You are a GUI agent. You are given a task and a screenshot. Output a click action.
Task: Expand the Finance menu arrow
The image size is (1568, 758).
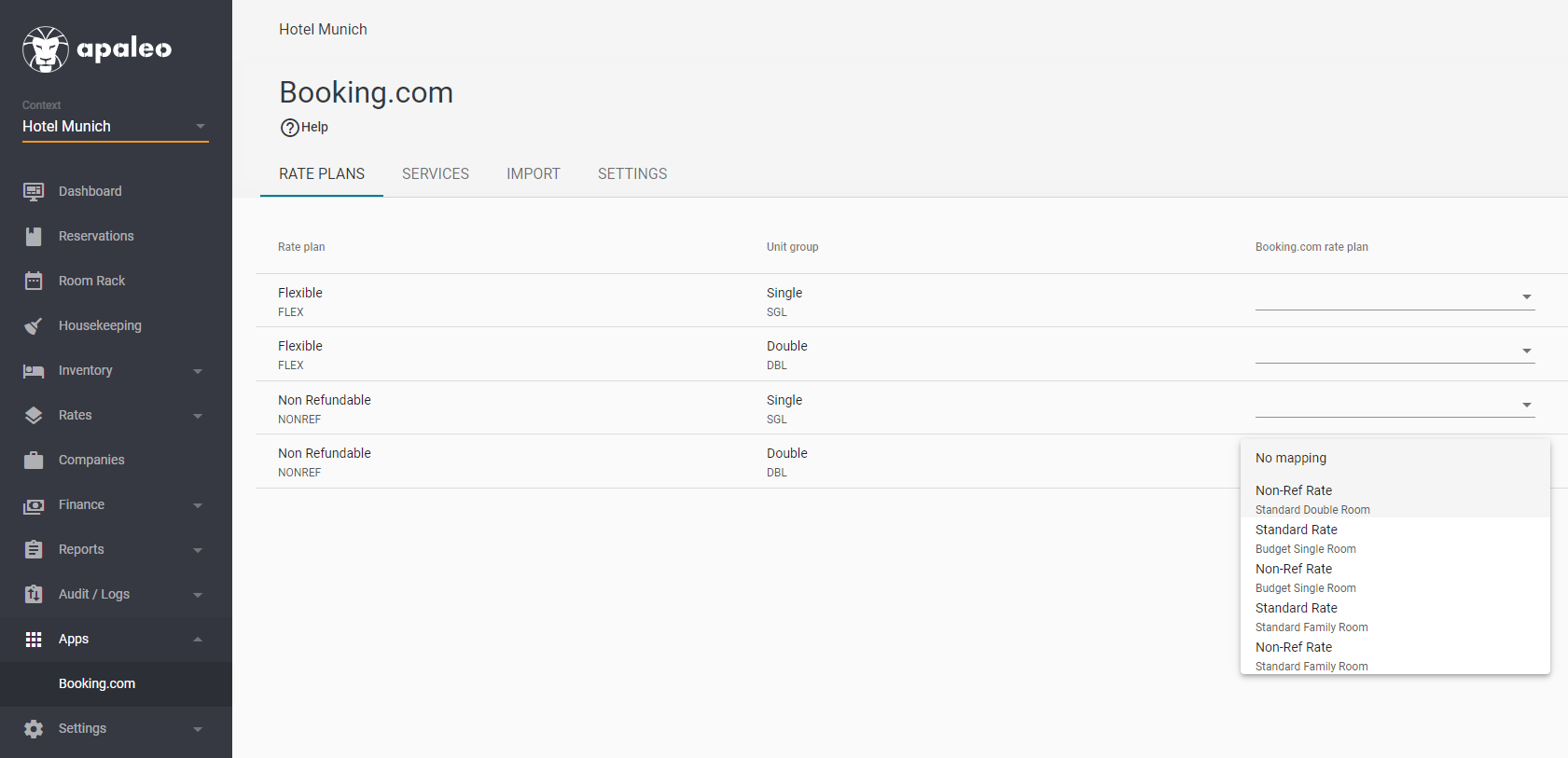[x=198, y=505]
